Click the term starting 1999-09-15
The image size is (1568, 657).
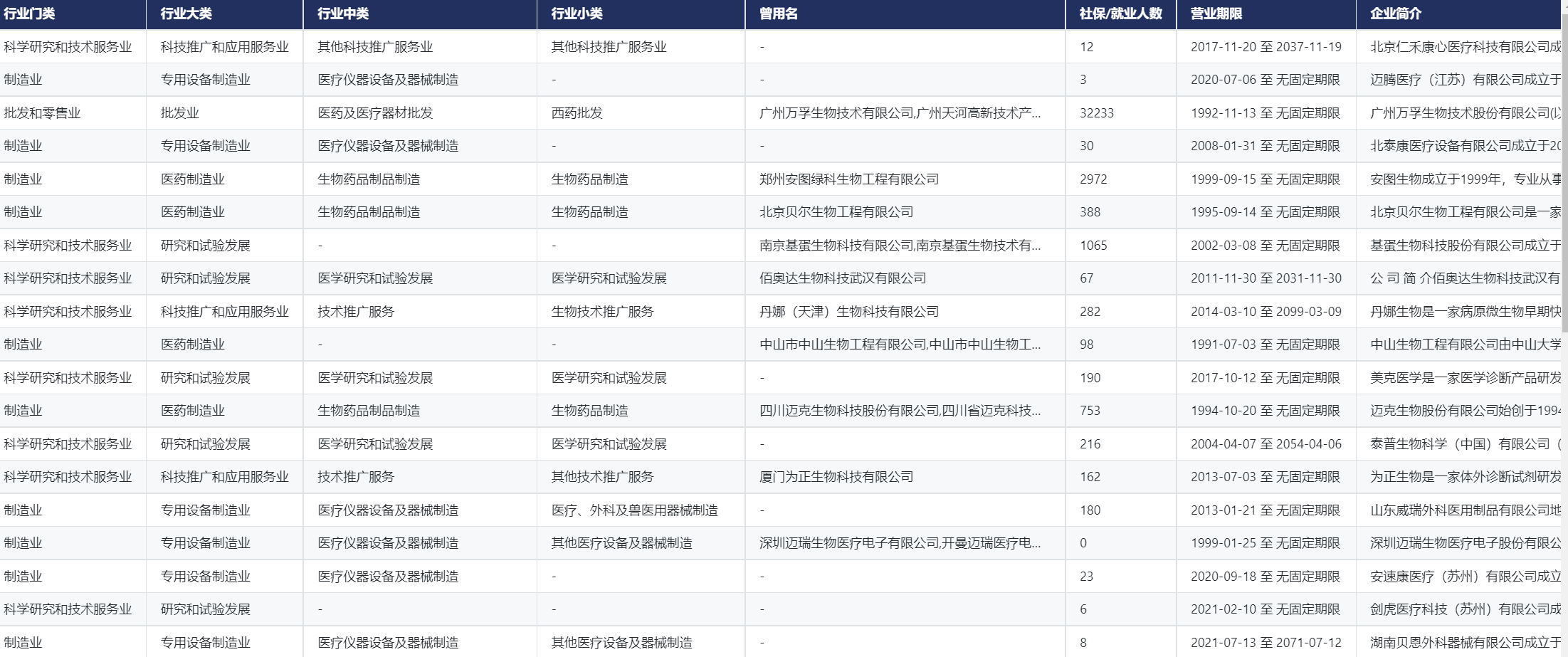(x=1266, y=179)
